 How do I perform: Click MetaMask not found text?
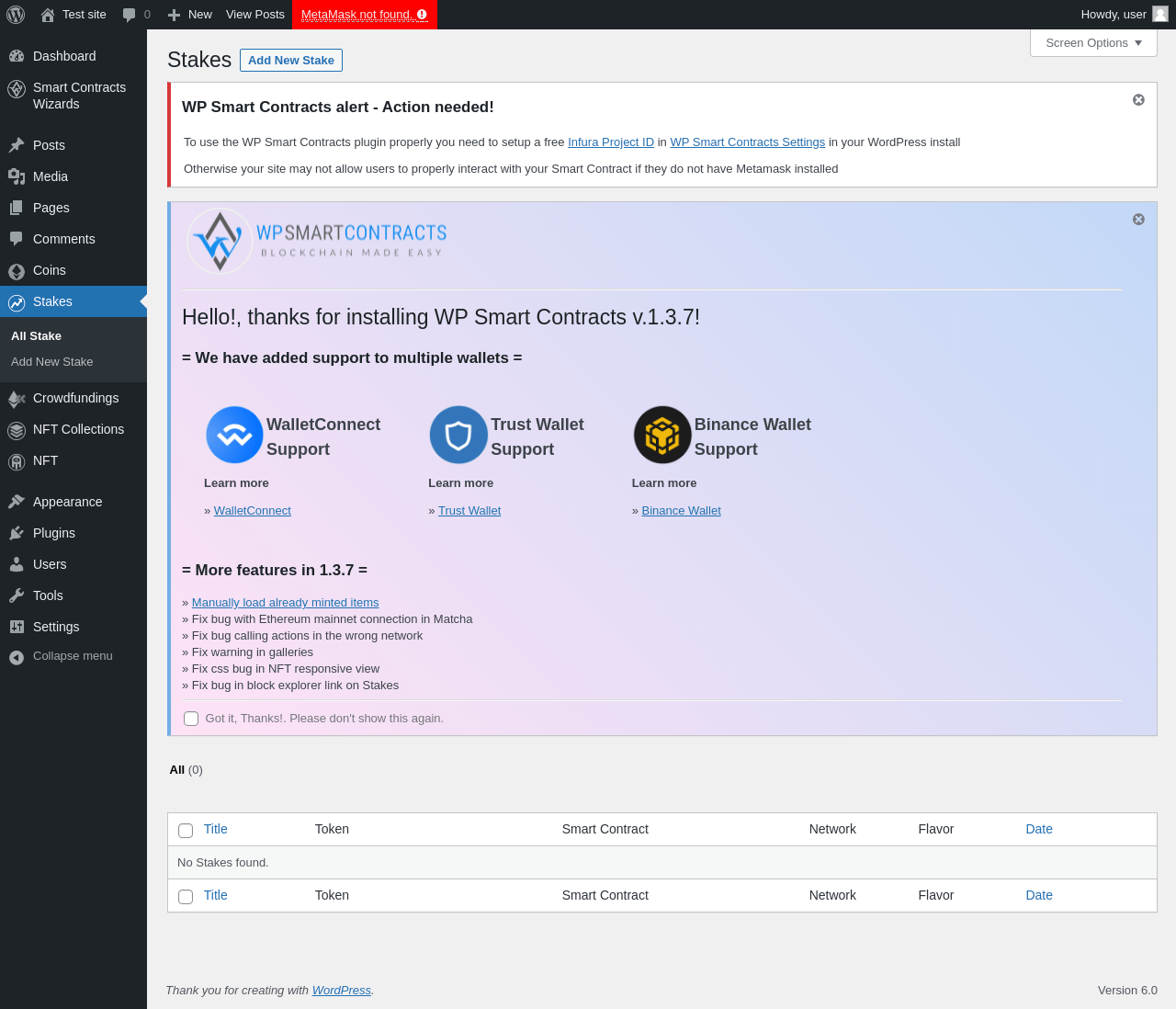[x=356, y=15]
